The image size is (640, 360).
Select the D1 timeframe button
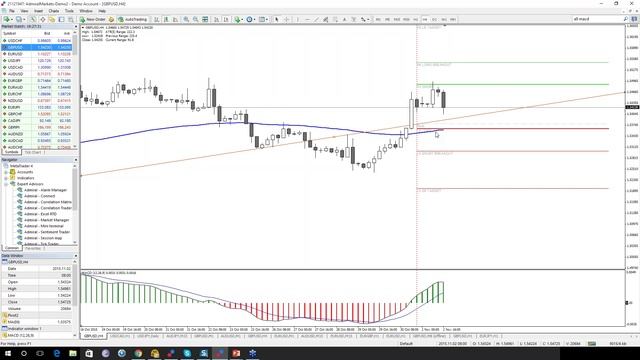coord(434,19)
